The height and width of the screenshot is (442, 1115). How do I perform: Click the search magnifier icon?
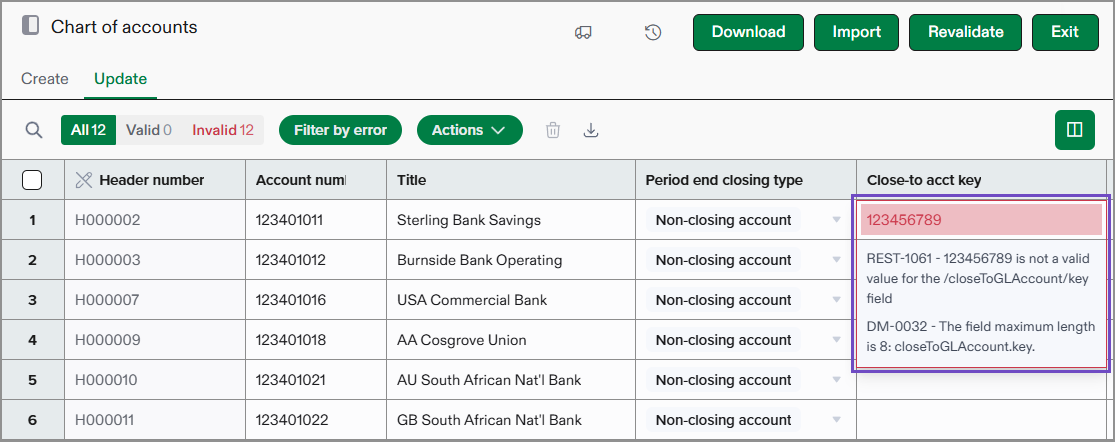[x=34, y=130]
